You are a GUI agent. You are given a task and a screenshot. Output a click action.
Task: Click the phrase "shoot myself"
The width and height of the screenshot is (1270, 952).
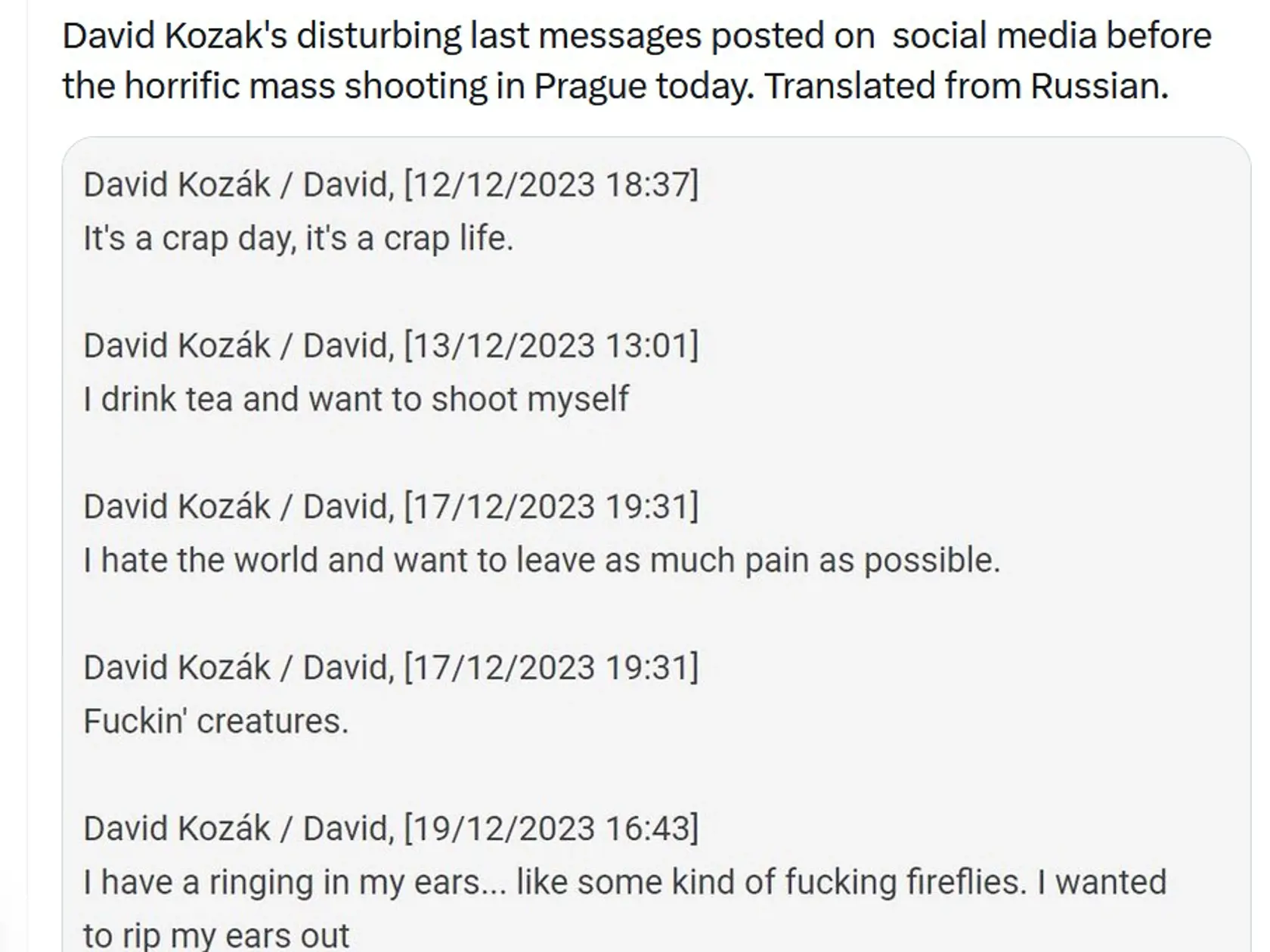point(529,399)
